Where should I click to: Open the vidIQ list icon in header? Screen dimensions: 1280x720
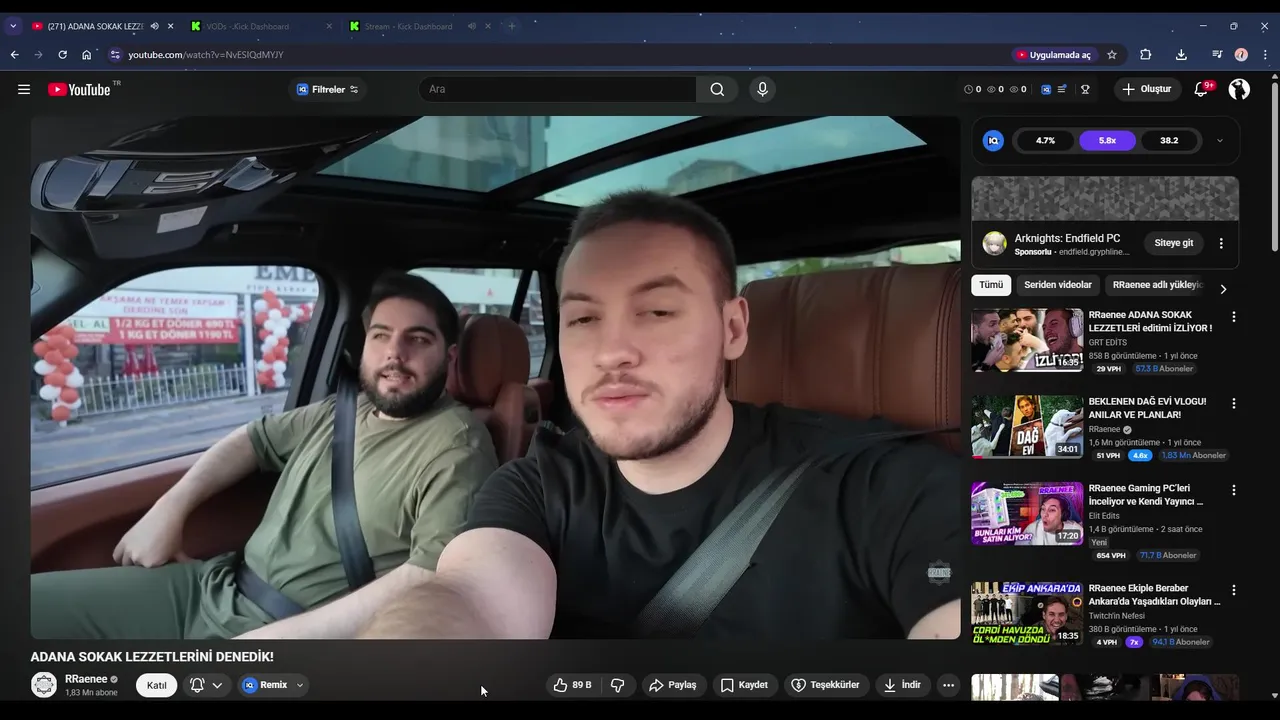(1062, 89)
